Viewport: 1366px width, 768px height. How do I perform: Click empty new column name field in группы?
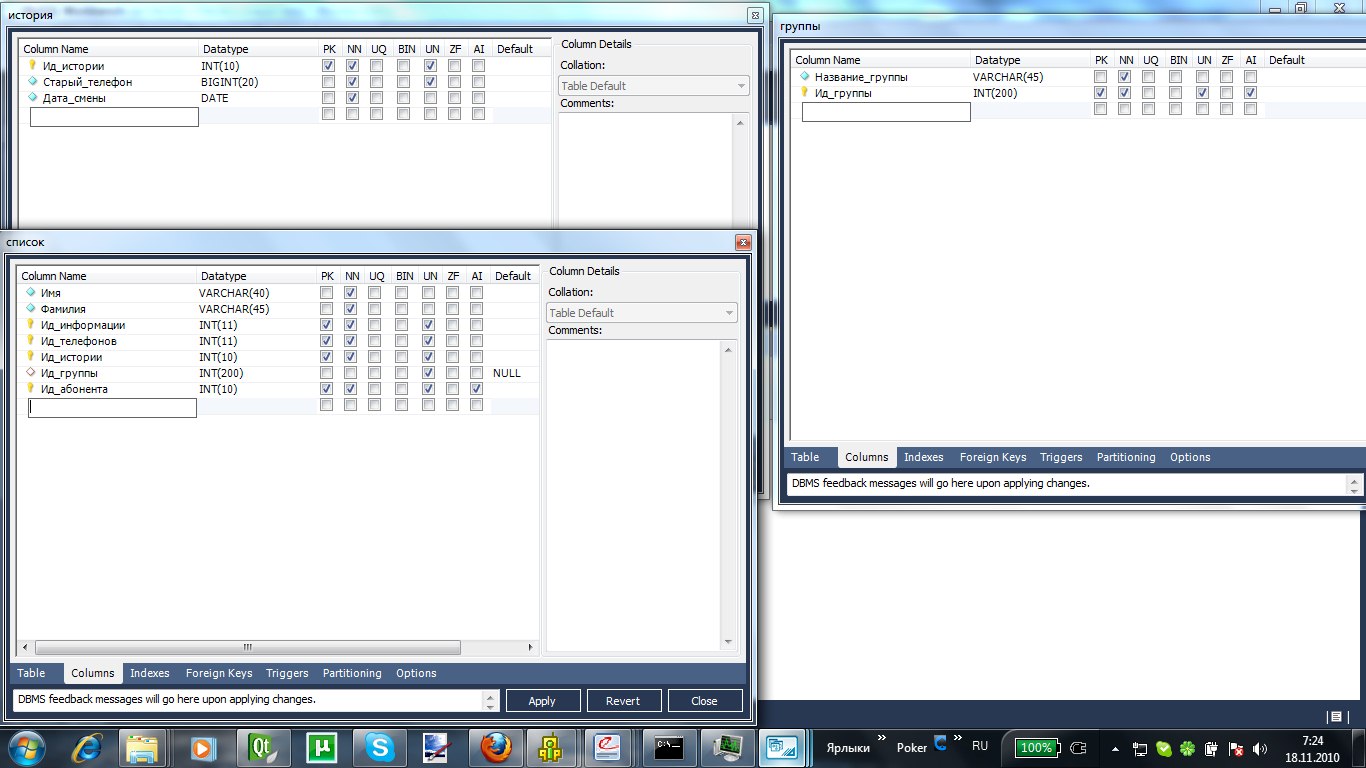(x=886, y=112)
